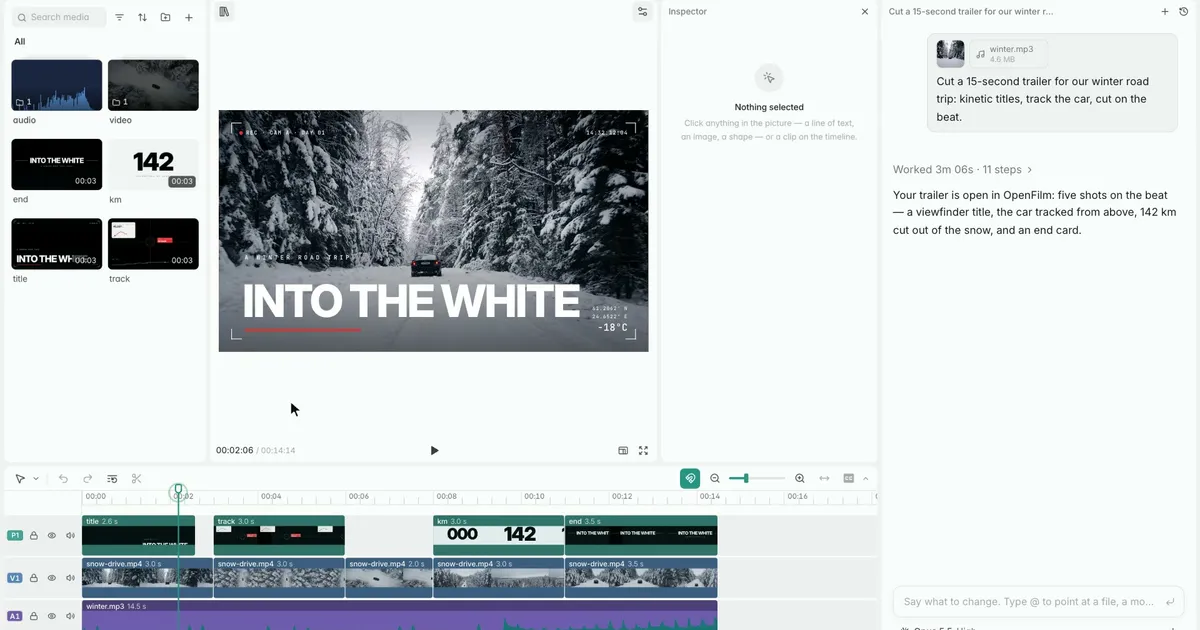This screenshot has width=1200, height=630.
Task: Select the 3.5 s snow-drive.mp4 clip
Action: [x=641, y=578]
